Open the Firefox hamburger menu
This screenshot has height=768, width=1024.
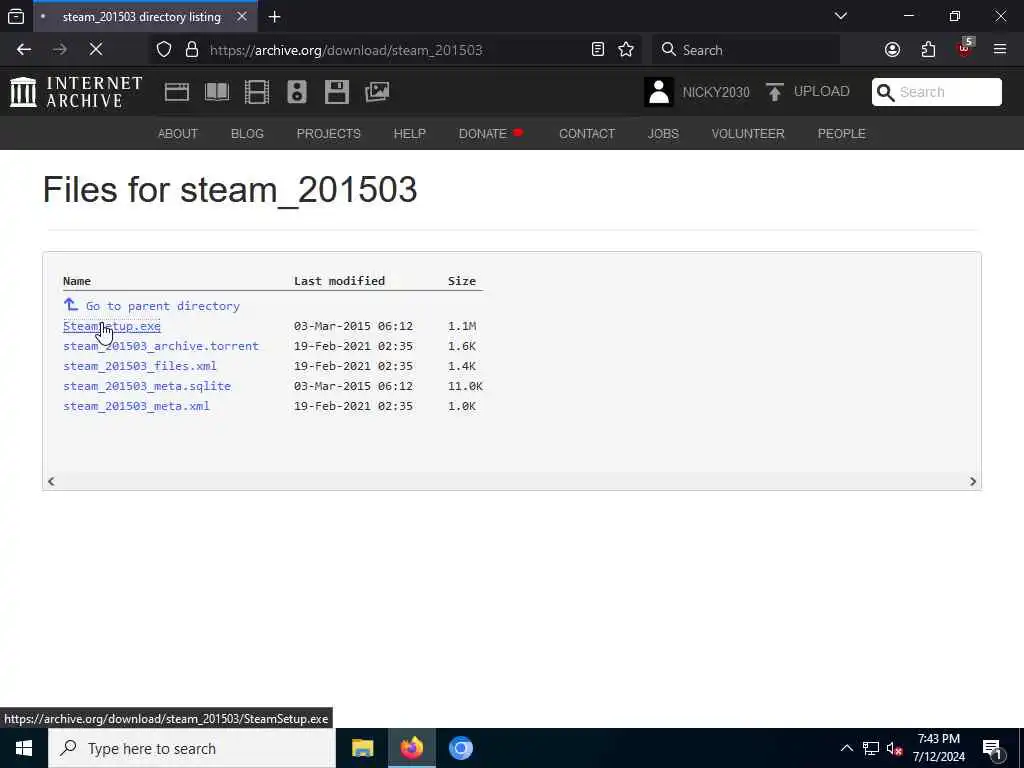click(1000, 50)
